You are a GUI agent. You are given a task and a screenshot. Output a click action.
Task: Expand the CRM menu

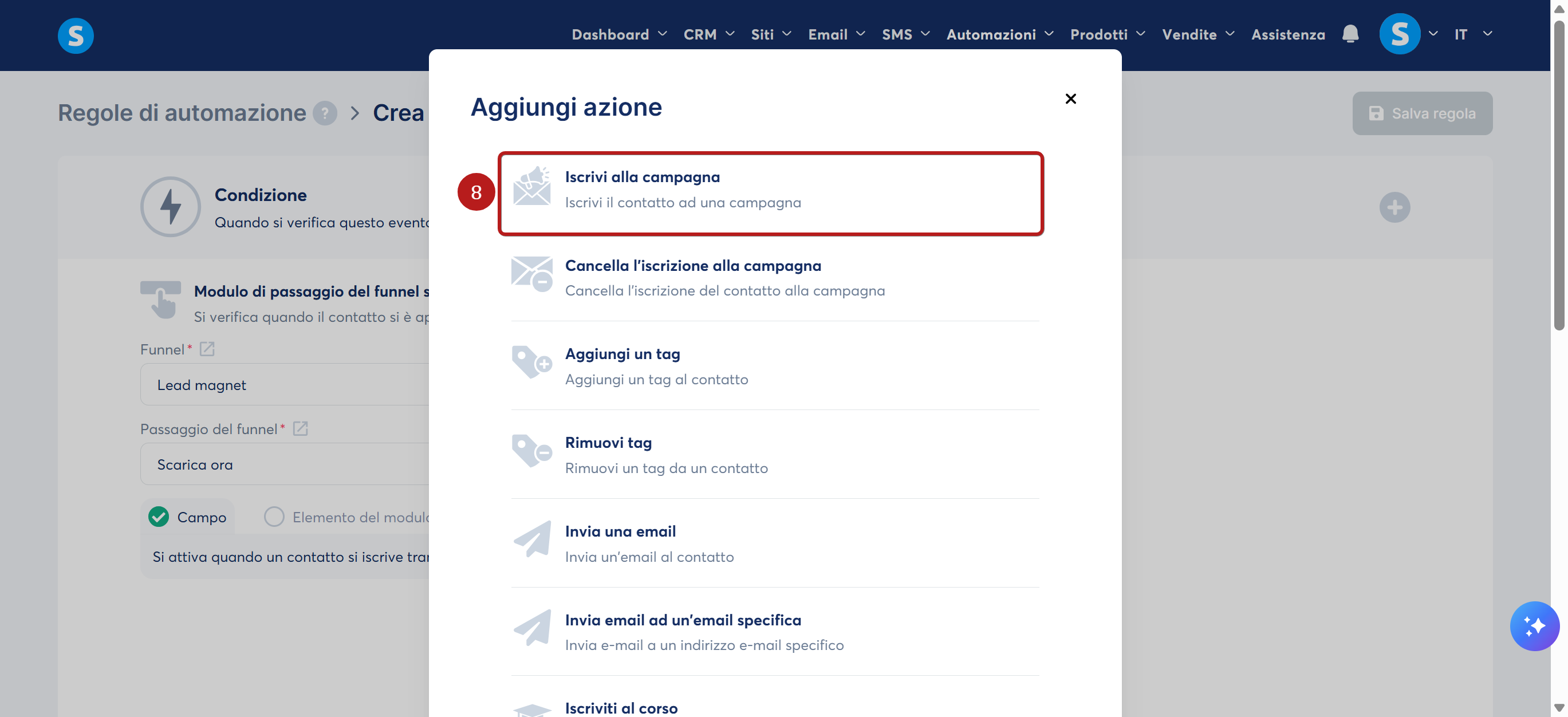click(708, 34)
